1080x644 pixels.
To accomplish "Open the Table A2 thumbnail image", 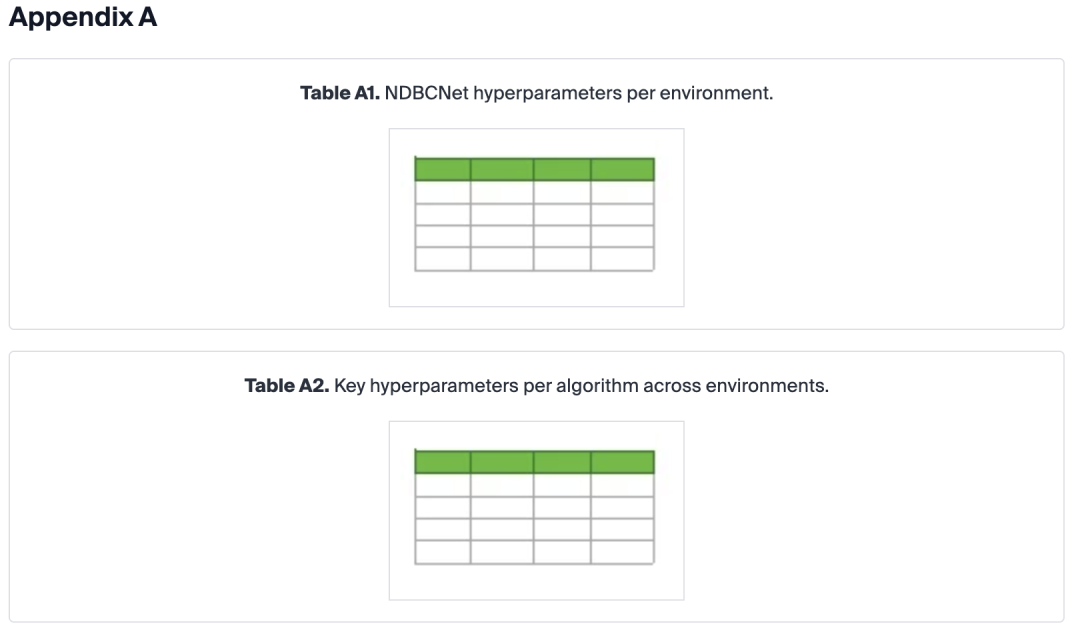I will coord(536,510).
